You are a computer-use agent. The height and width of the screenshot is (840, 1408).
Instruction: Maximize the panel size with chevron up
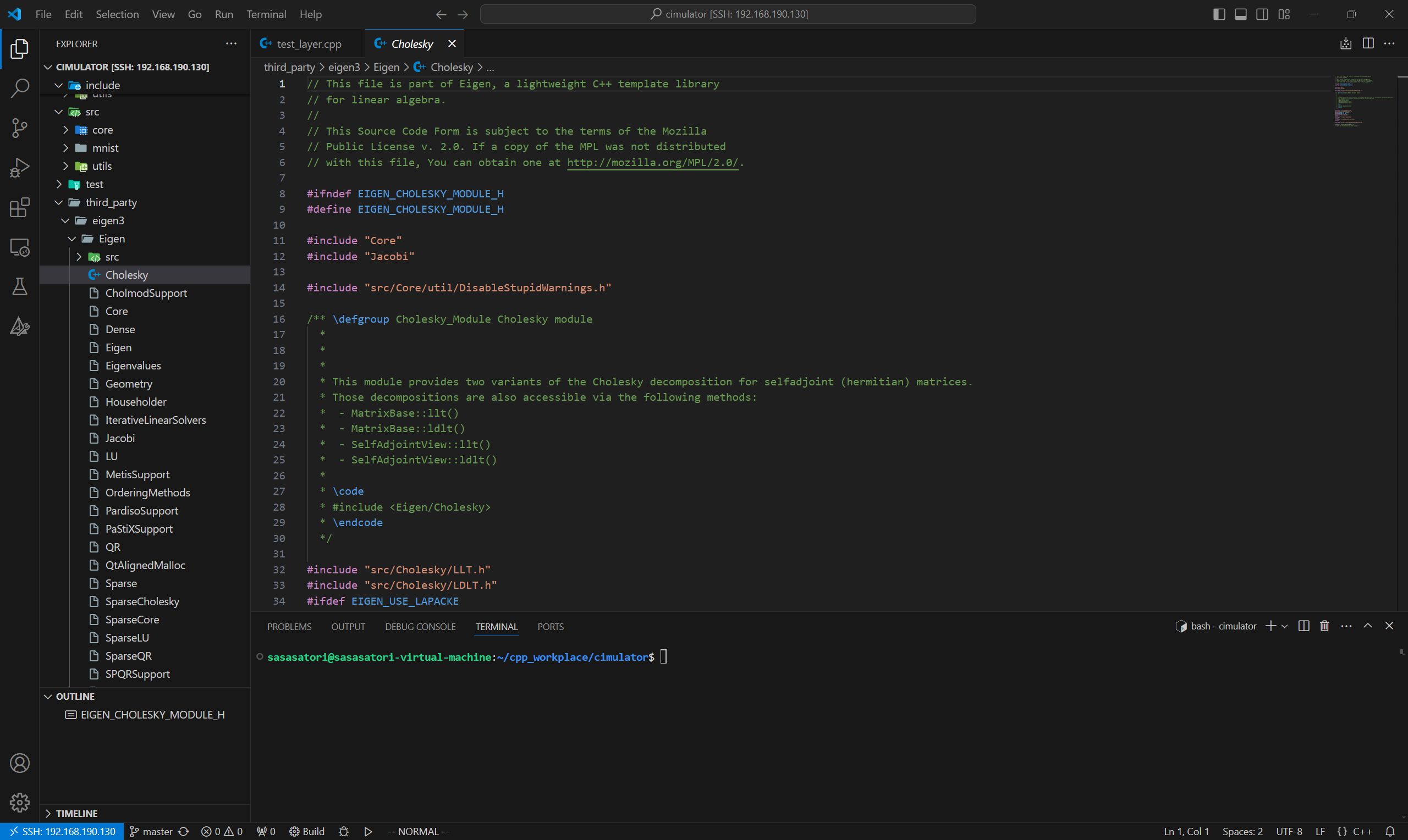[1368, 626]
